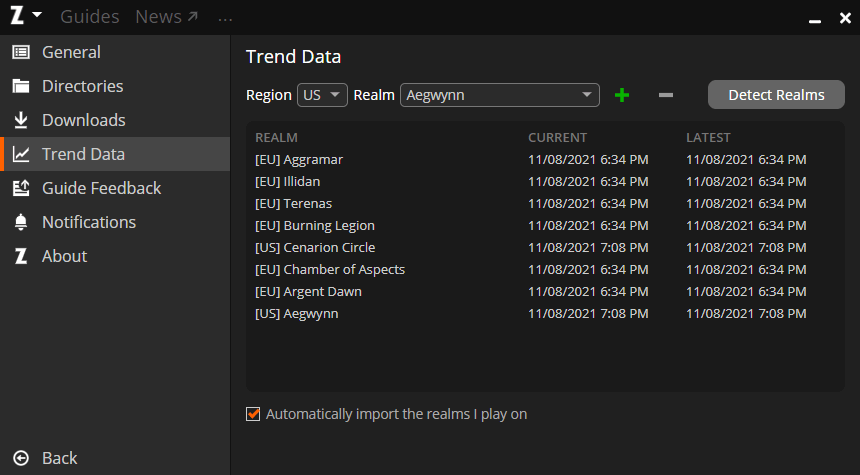The width and height of the screenshot is (860, 475).
Task: Add realm with the green plus icon
Action: click(621, 95)
